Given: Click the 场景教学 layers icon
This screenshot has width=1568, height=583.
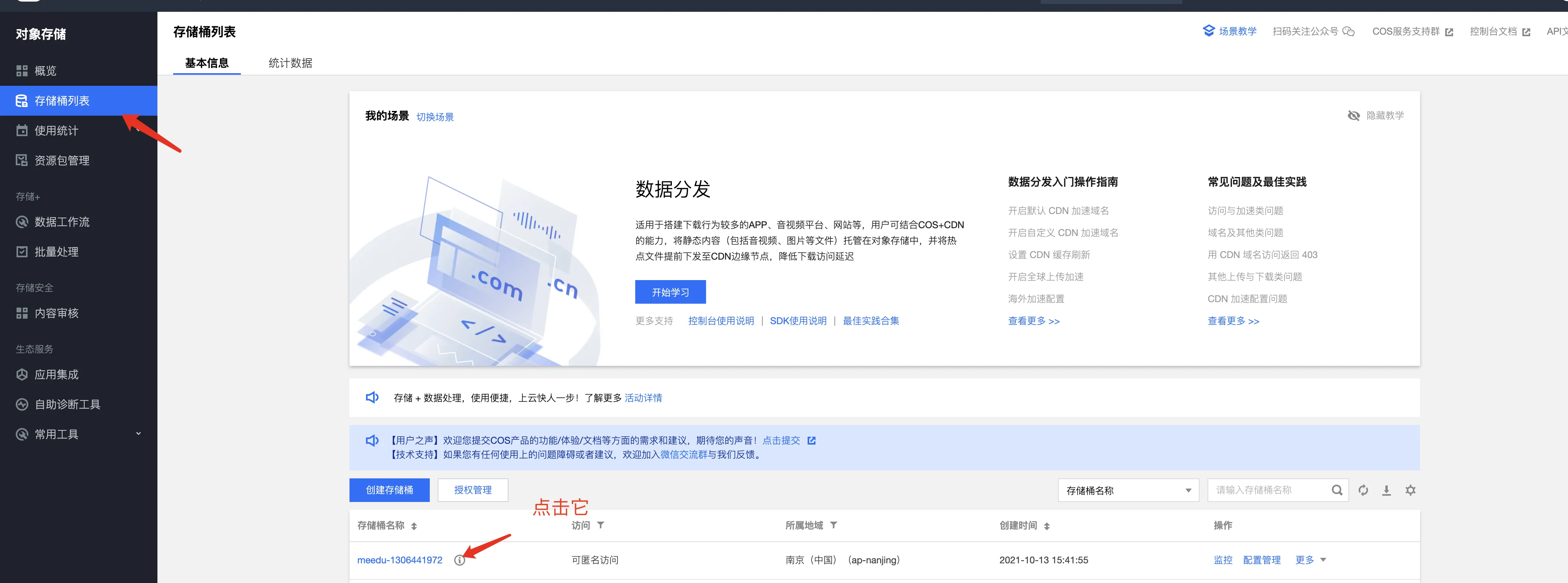Looking at the screenshot, I should pos(1208,31).
